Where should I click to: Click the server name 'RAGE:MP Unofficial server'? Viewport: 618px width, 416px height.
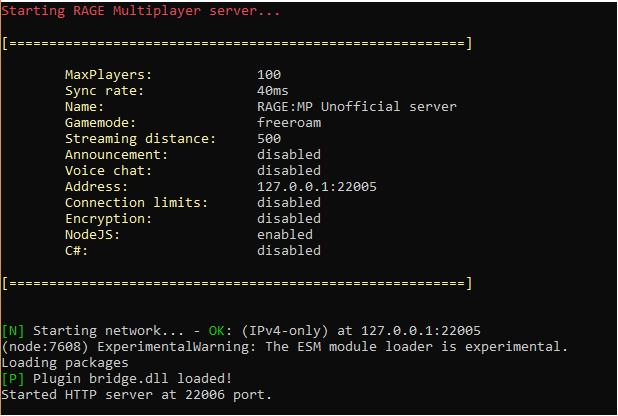(357, 106)
